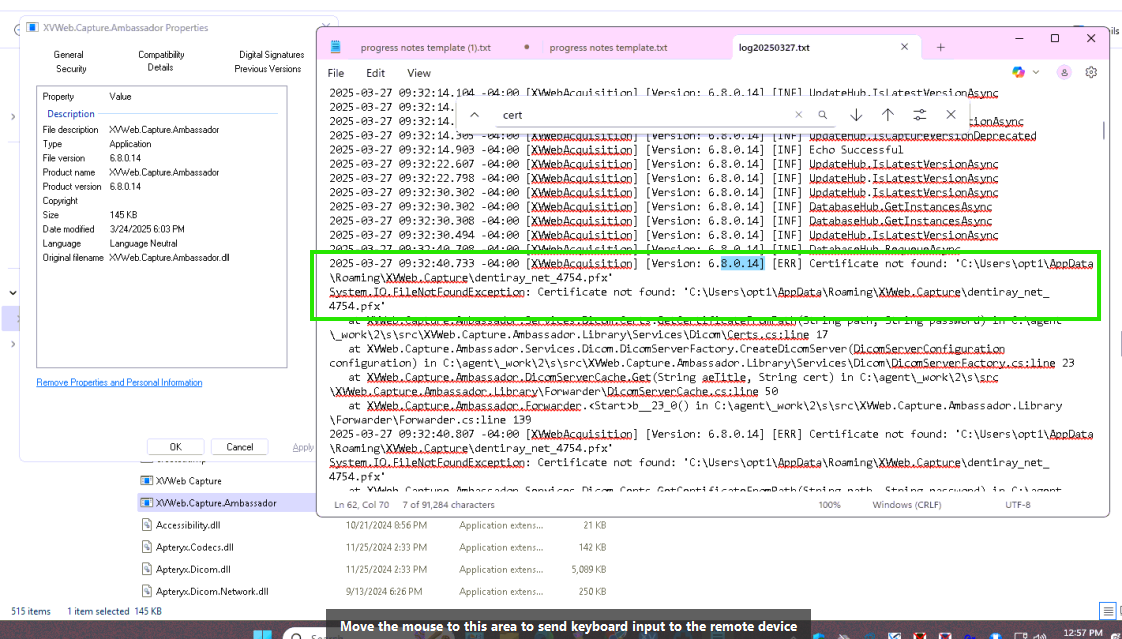Close the find bar
Viewport: 1122px width, 639px height.
pyautogui.click(x=951, y=114)
